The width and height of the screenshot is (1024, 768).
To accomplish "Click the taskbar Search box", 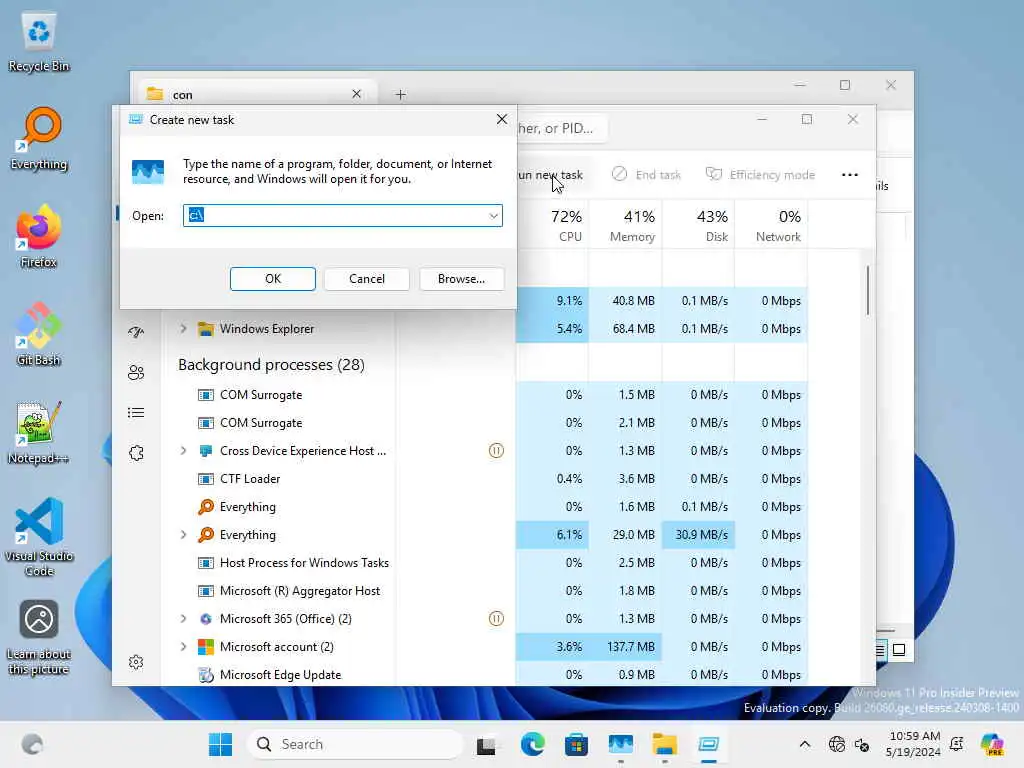I will (x=355, y=744).
